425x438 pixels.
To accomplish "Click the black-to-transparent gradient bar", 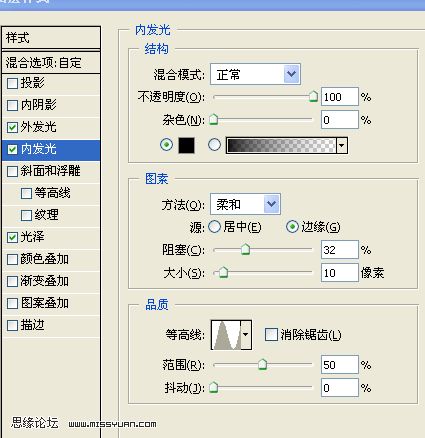I will (281, 145).
